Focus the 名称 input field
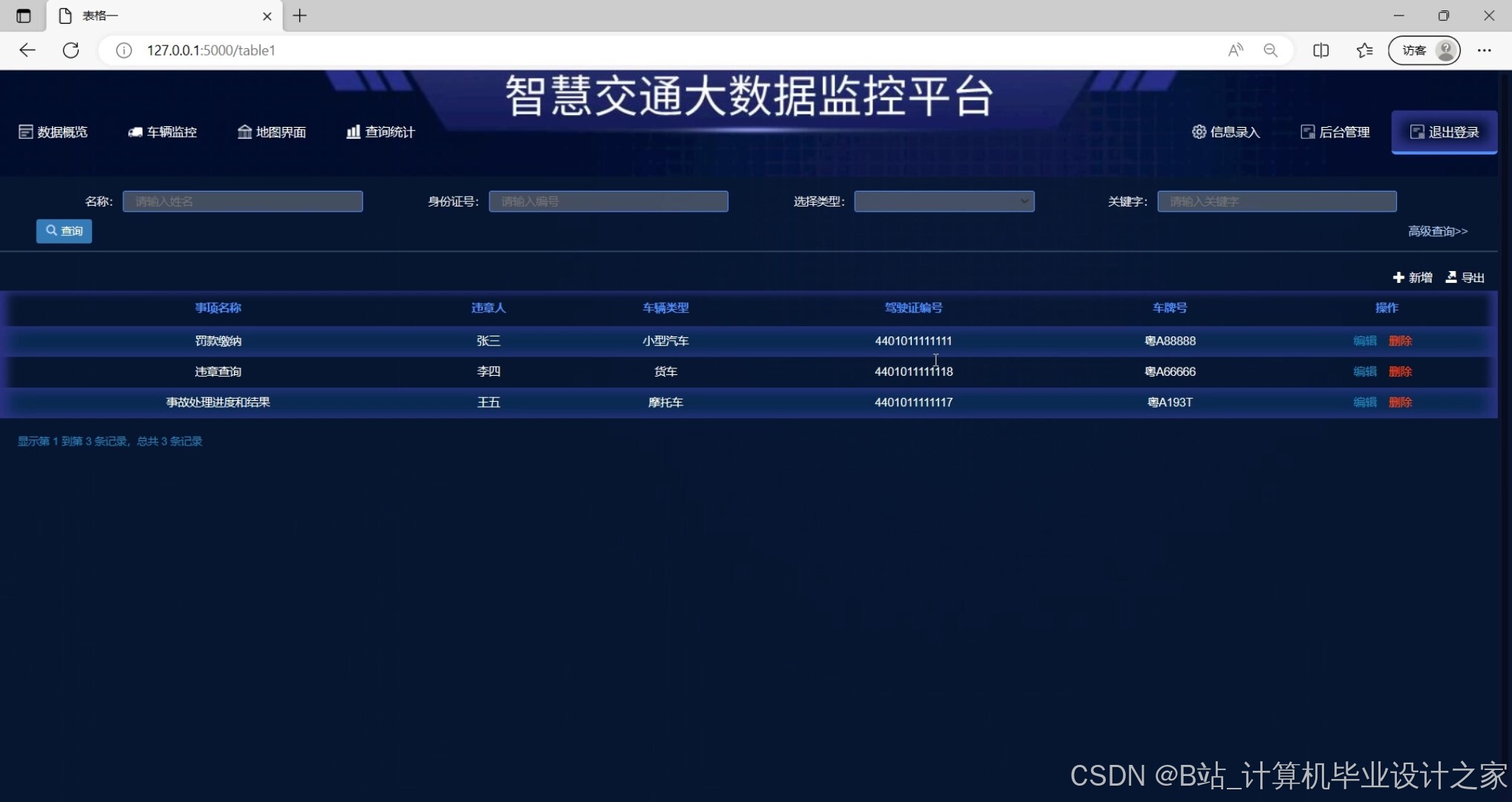The image size is (1512, 802). click(x=243, y=201)
